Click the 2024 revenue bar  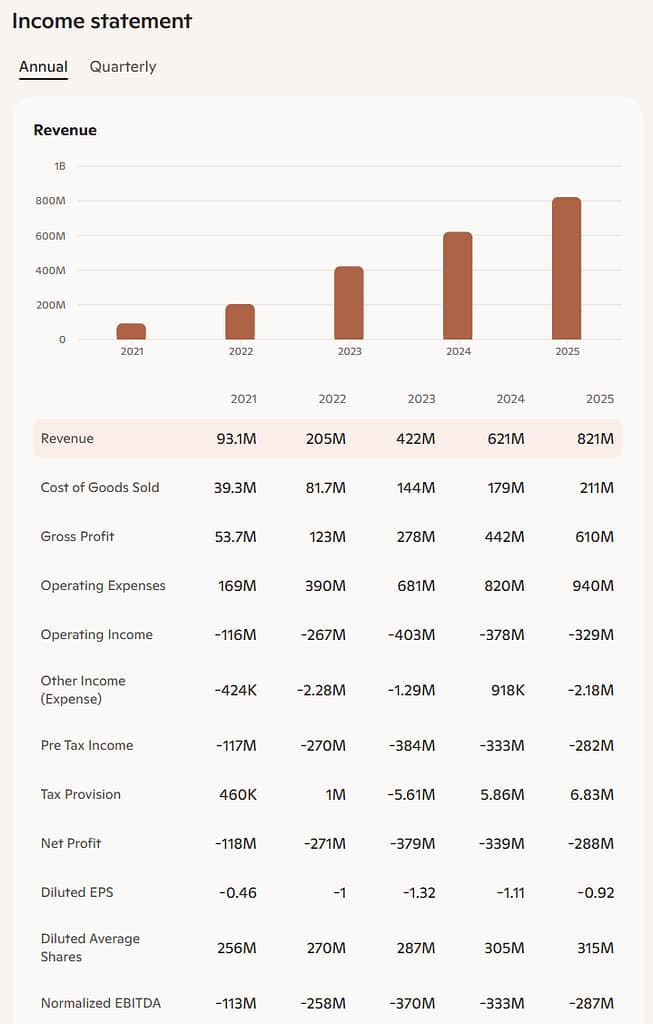(458, 286)
